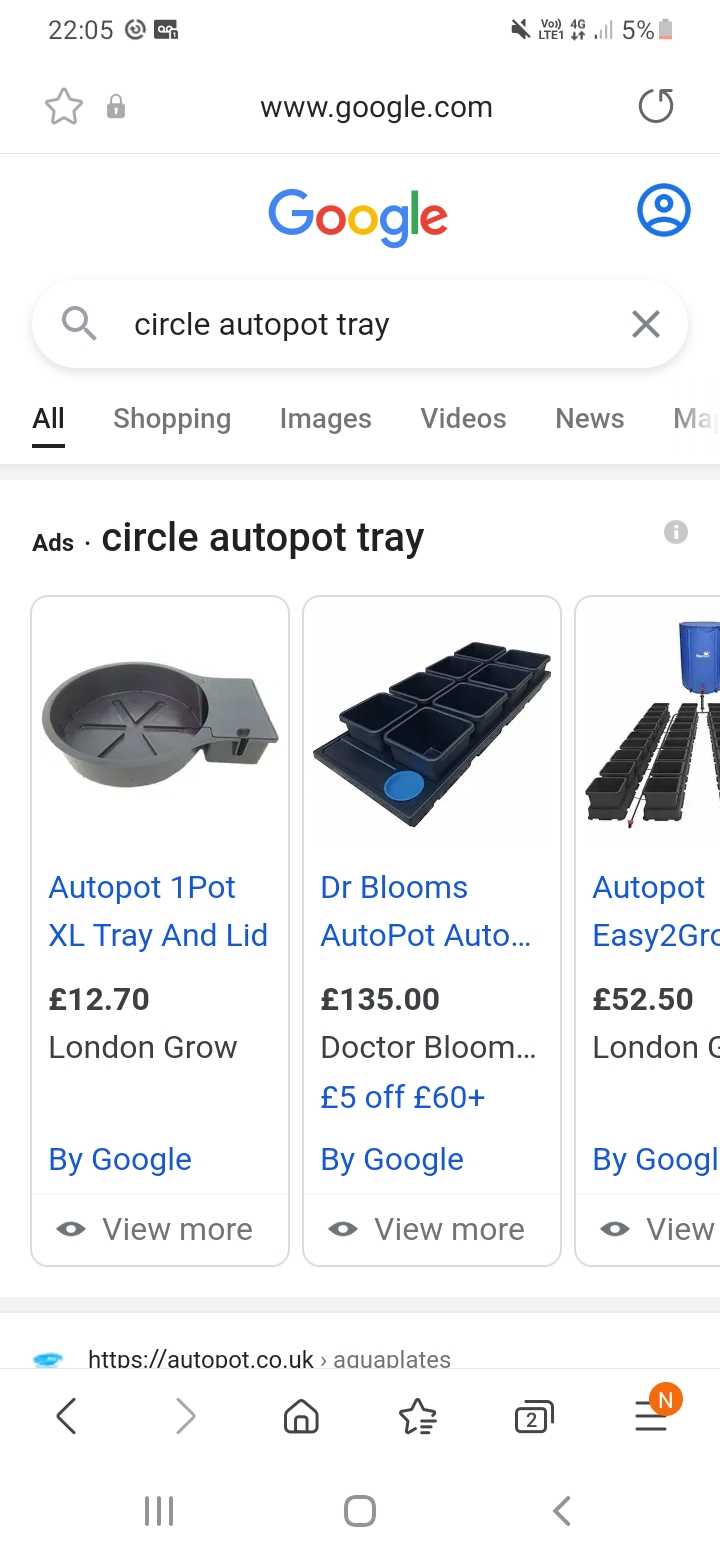View more under the London Grow listing
This screenshot has width=720, height=1560.
(x=160, y=1229)
